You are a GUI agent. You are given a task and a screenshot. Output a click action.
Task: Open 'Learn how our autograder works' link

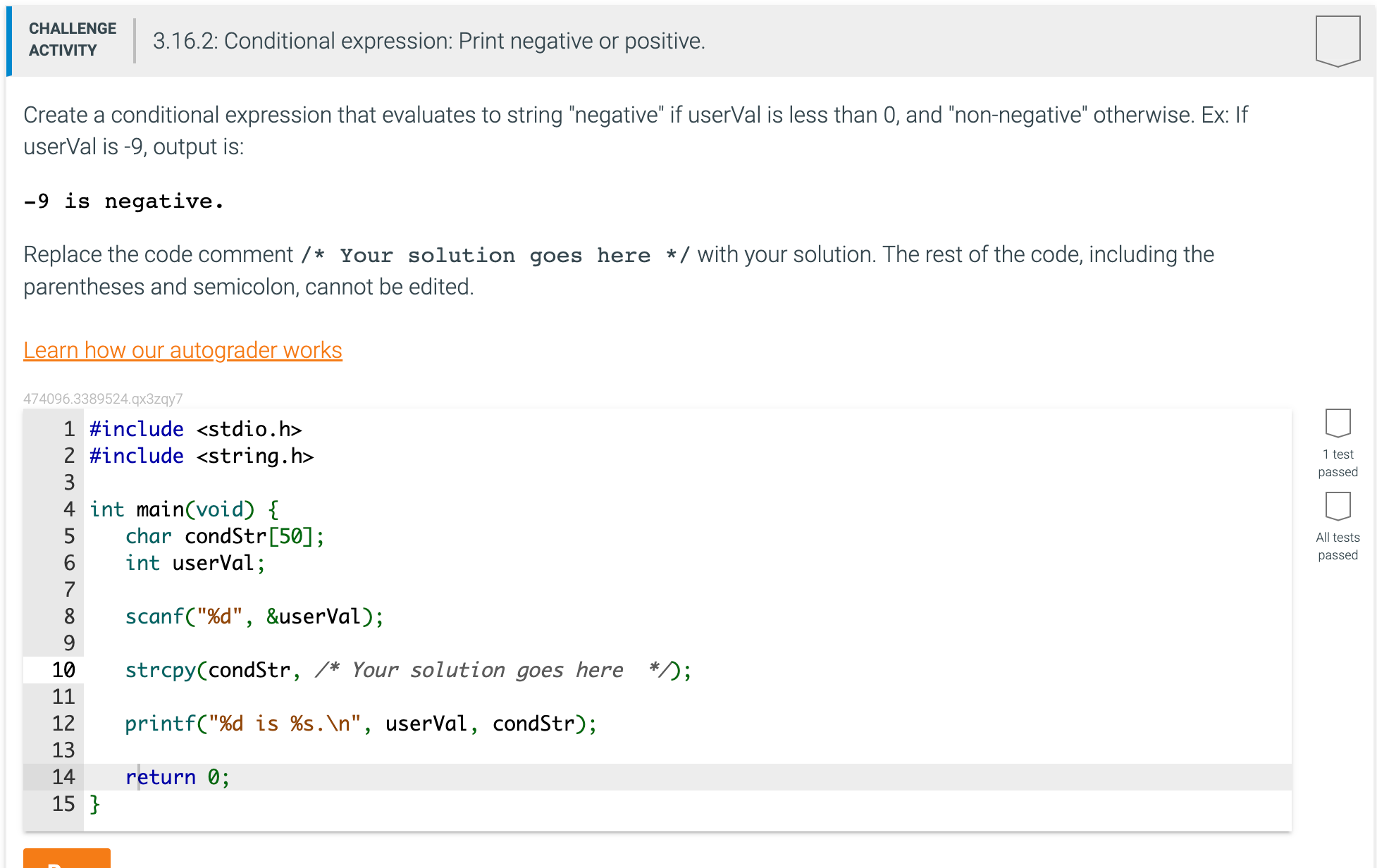coord(183,350)
